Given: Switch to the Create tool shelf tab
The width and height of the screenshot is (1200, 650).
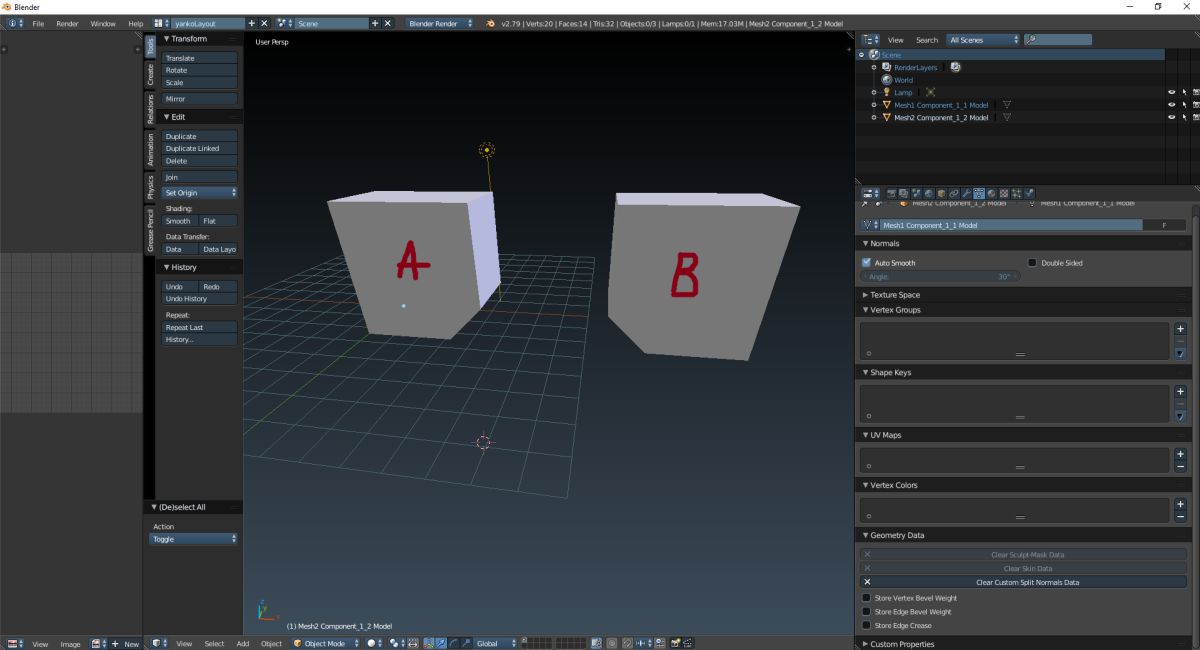Looking at the screenshot, I should click(x=150, y=74).
